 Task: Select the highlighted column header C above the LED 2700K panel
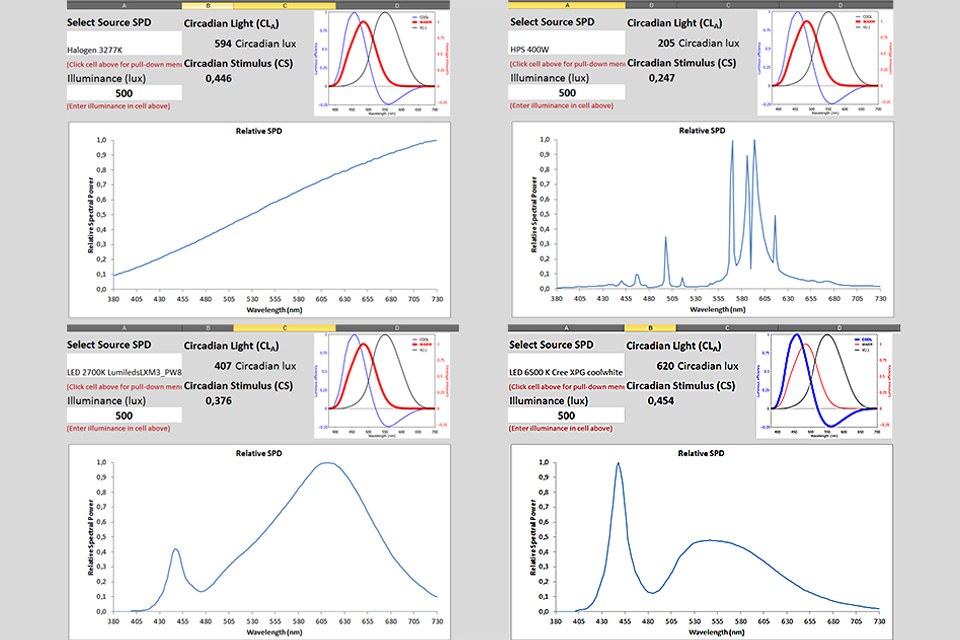point(283,327)
